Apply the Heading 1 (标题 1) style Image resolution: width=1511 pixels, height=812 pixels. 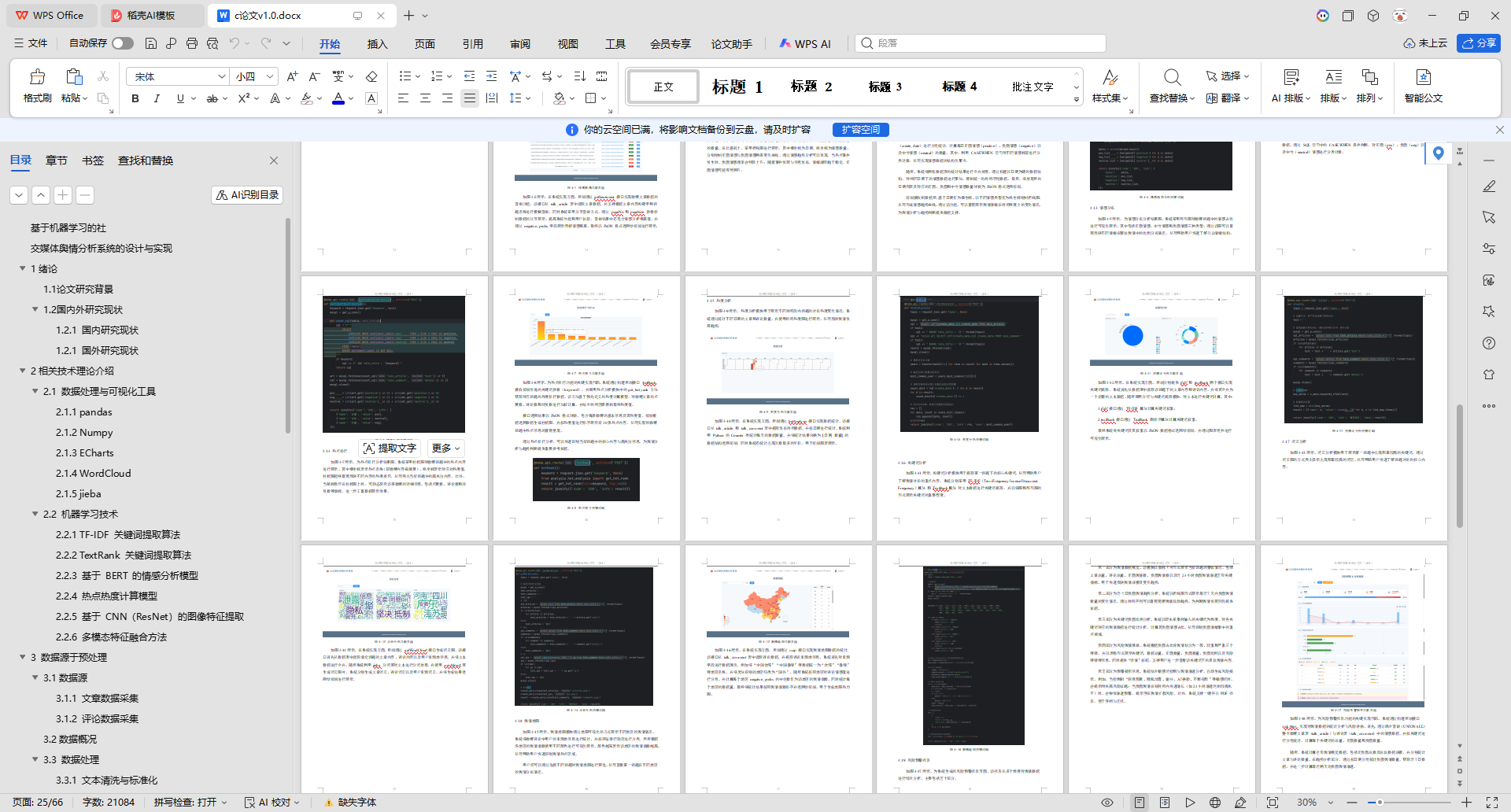coord(737,87)
